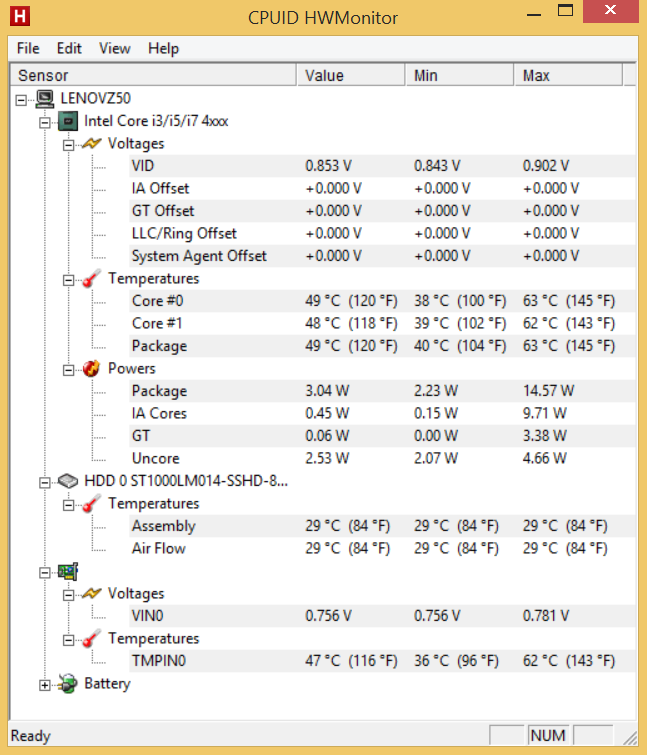Open the View menu
The width and height of the screenshot is (647, 755).
(x=114, y=48)
